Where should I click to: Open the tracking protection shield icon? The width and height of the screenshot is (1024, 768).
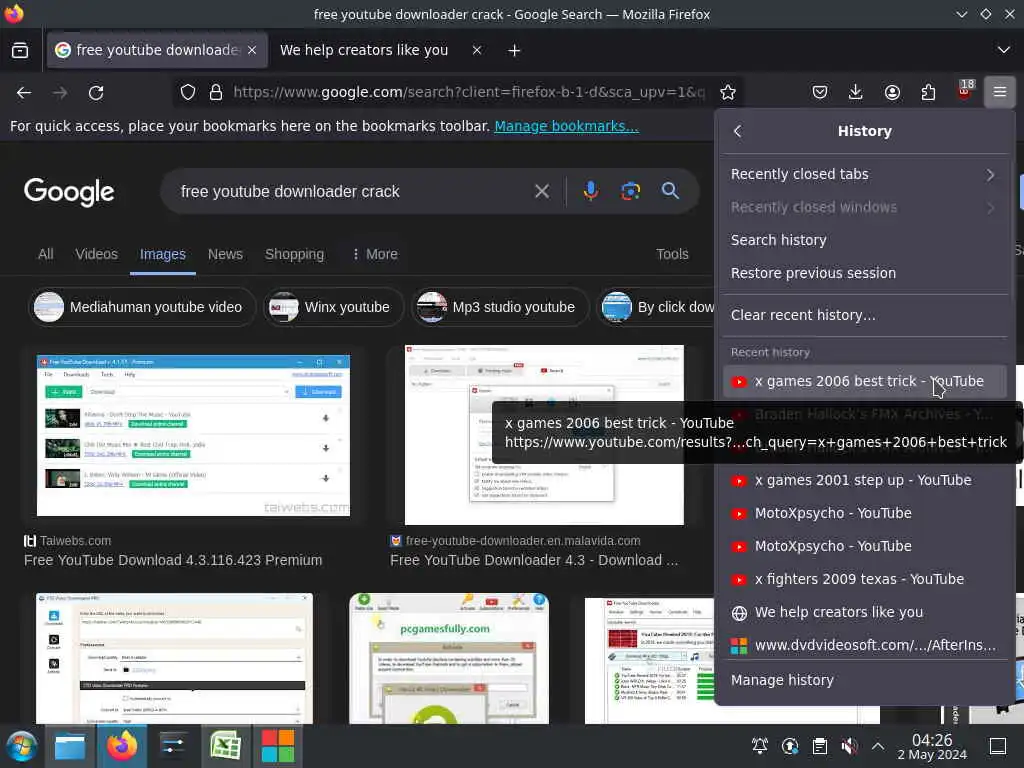(187, 92)
